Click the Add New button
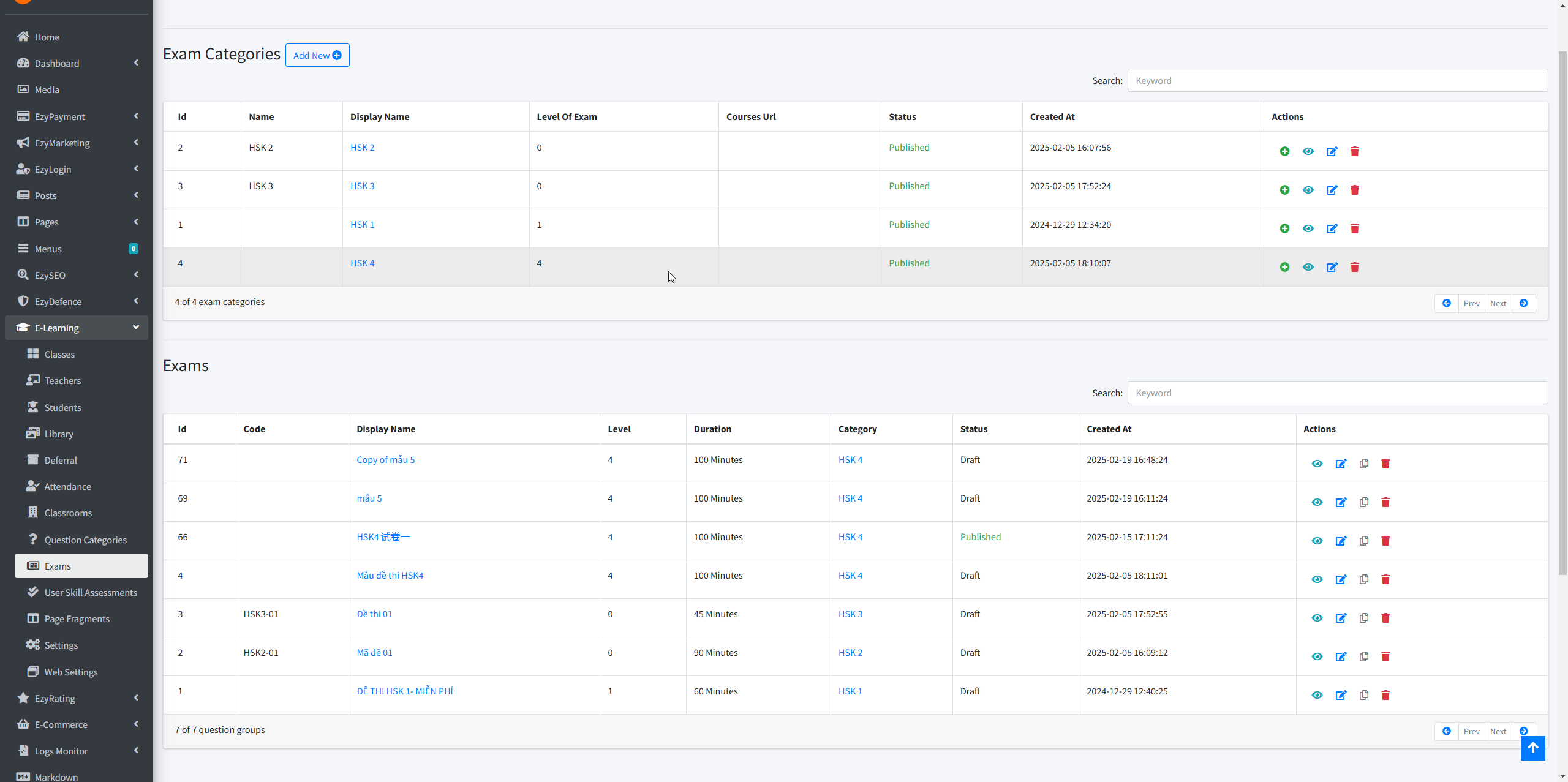 click(317, 55)
